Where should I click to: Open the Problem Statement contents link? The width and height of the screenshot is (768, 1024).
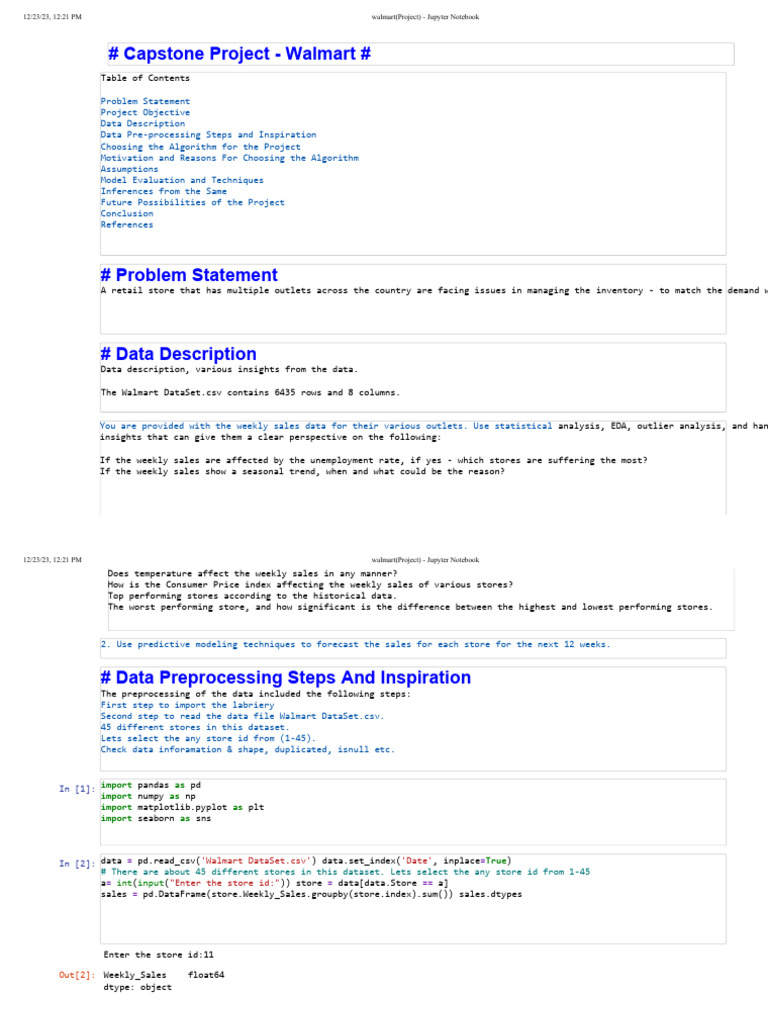pos(145,101)
